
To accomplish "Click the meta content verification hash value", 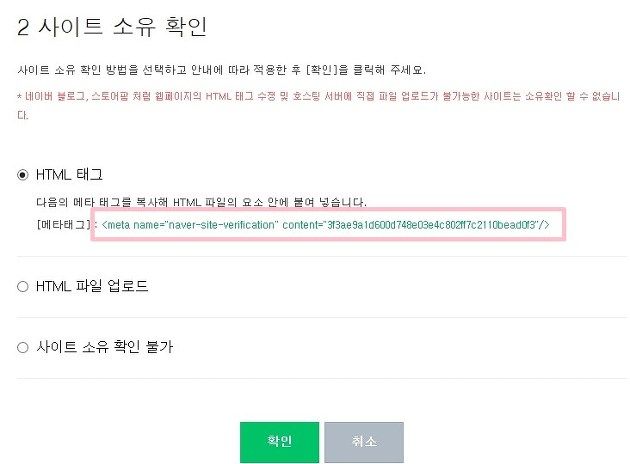I will click(432, 225).
